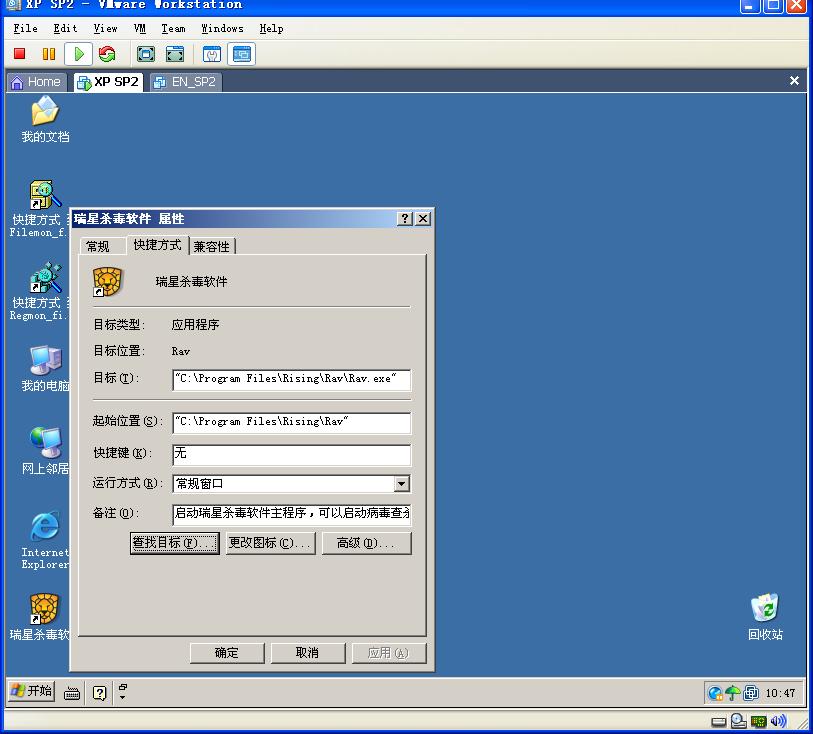813x734 pixels.
Task: Click the network adapter icon in VMware status bar
Action: click(x=759, y=722)
